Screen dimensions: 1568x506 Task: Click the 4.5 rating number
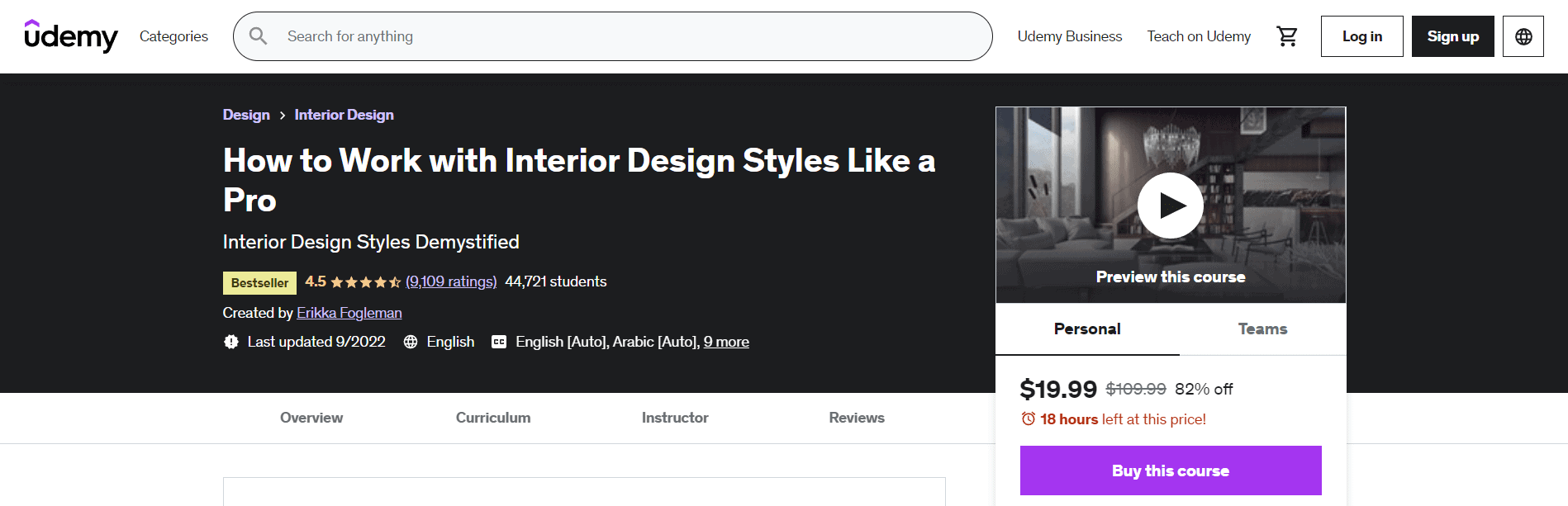(316, 281)
